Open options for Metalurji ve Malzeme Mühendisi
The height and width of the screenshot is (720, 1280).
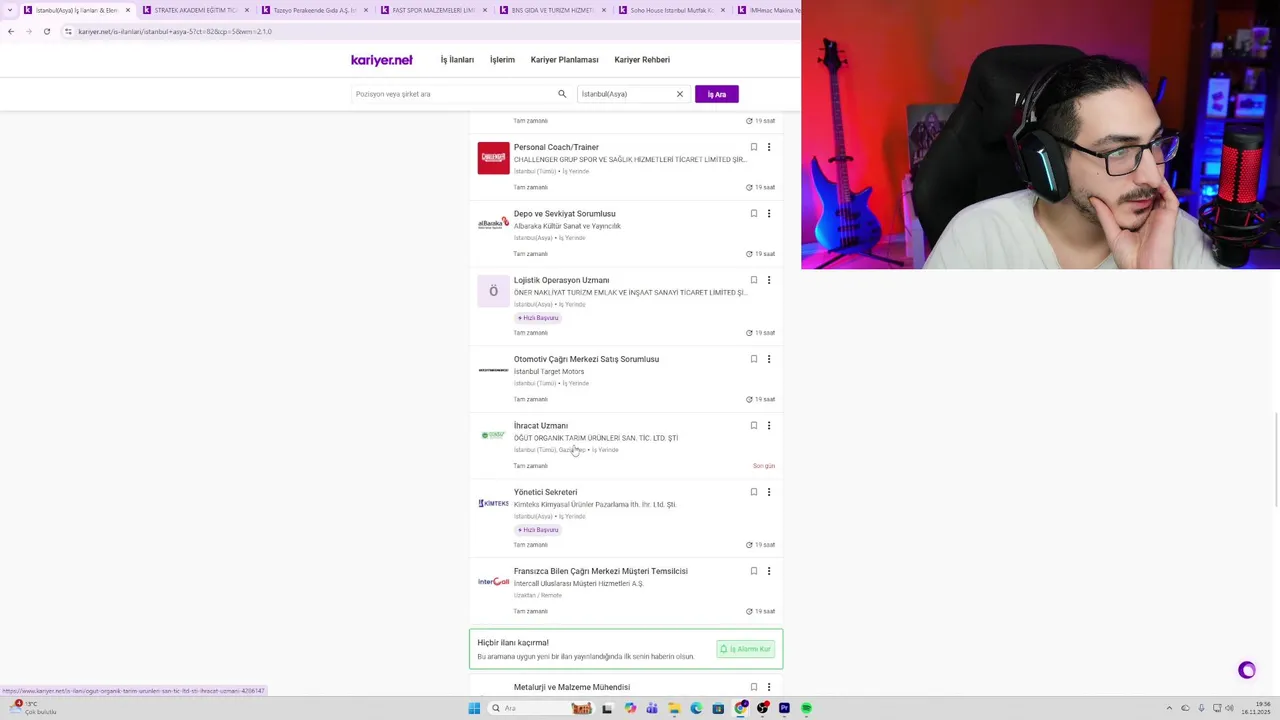coord(769,687)
